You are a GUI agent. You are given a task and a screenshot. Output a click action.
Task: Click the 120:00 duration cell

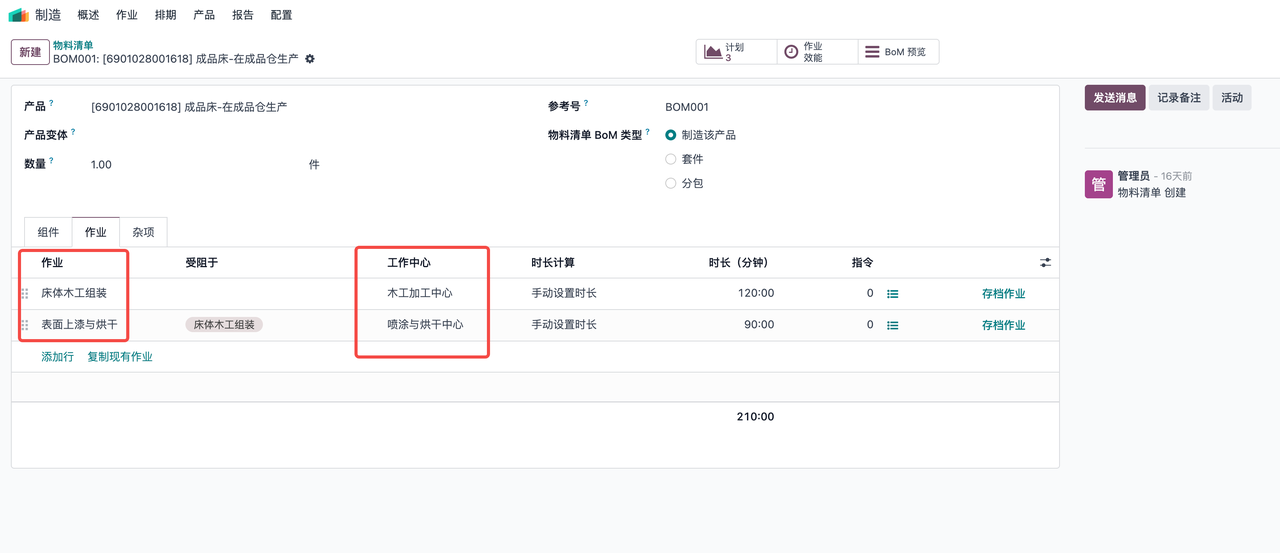(755, 294)
